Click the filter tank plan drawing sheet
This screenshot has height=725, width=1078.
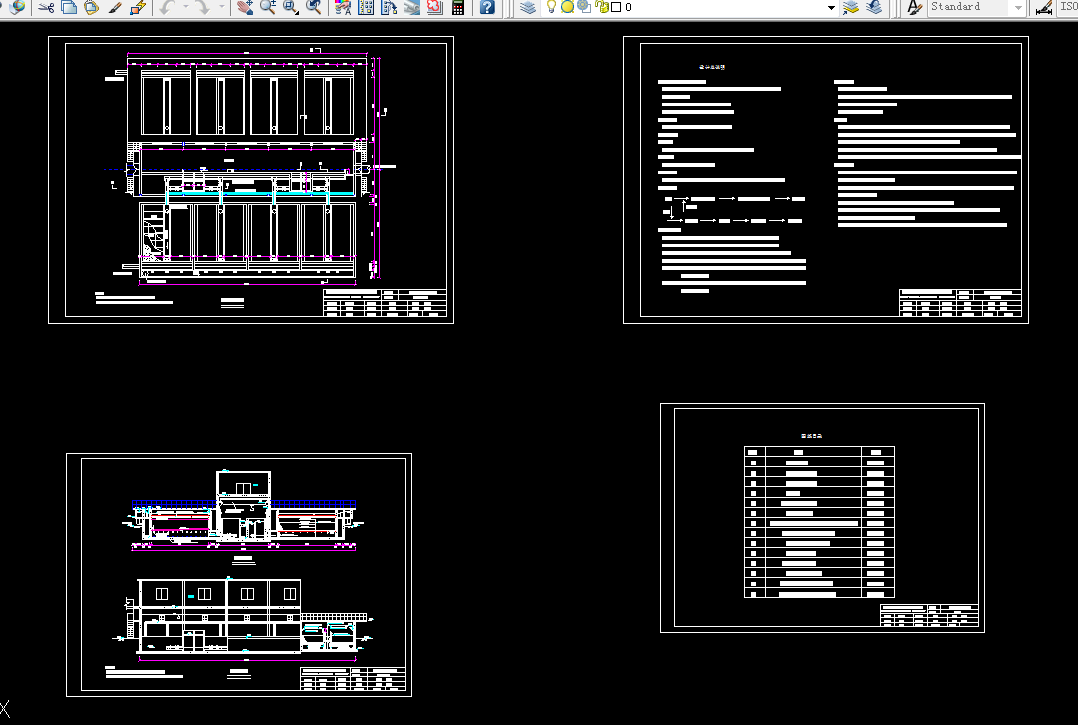tap(251, 180)
